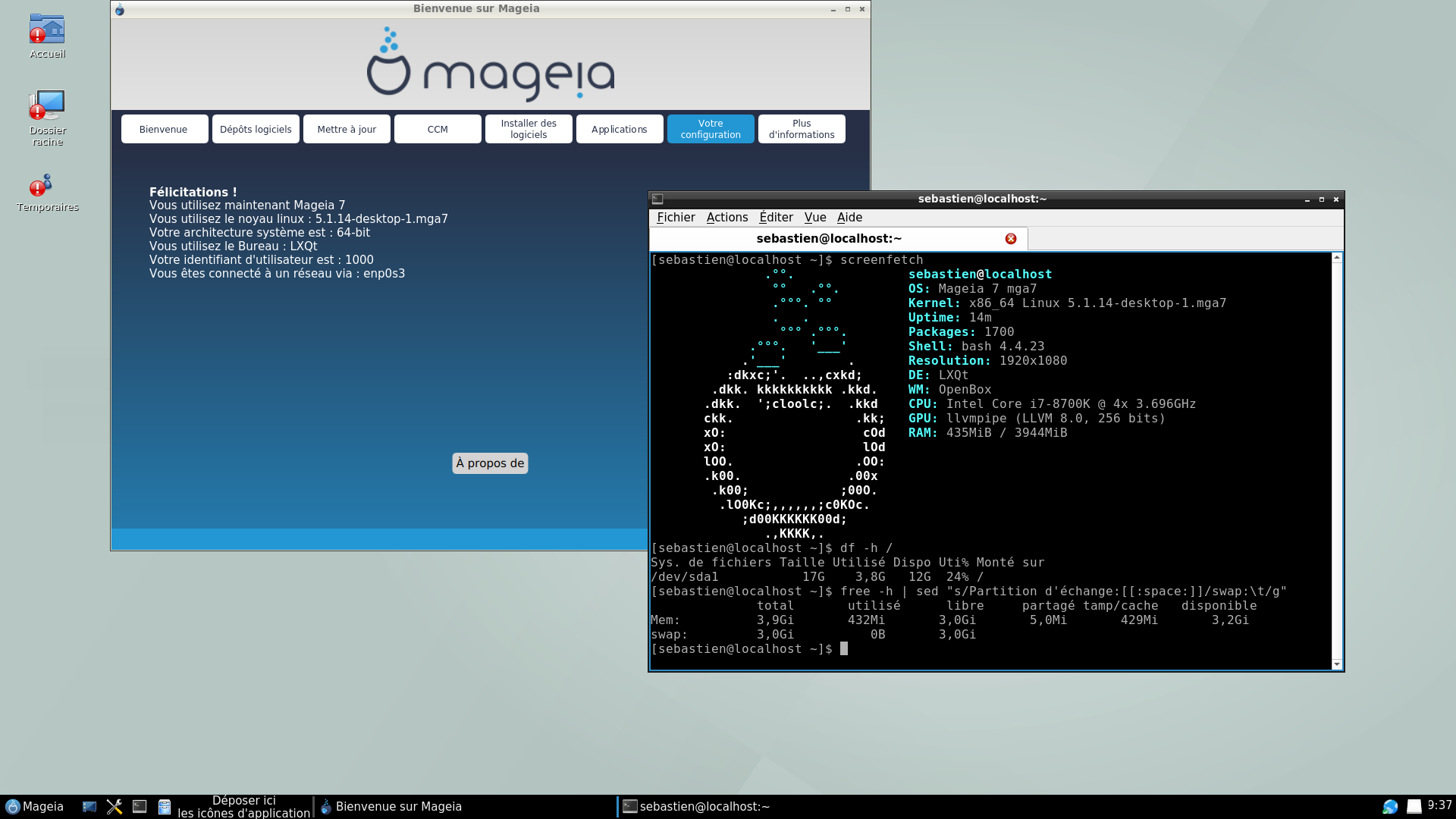
Task: Click the Mageia logo in welcome window
Action: 491,64
